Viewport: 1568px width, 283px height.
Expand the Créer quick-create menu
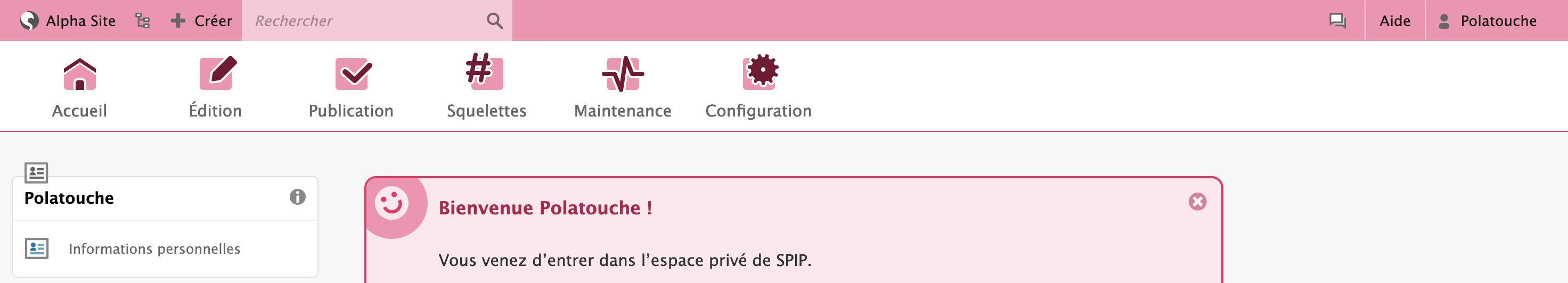[201, 21]
